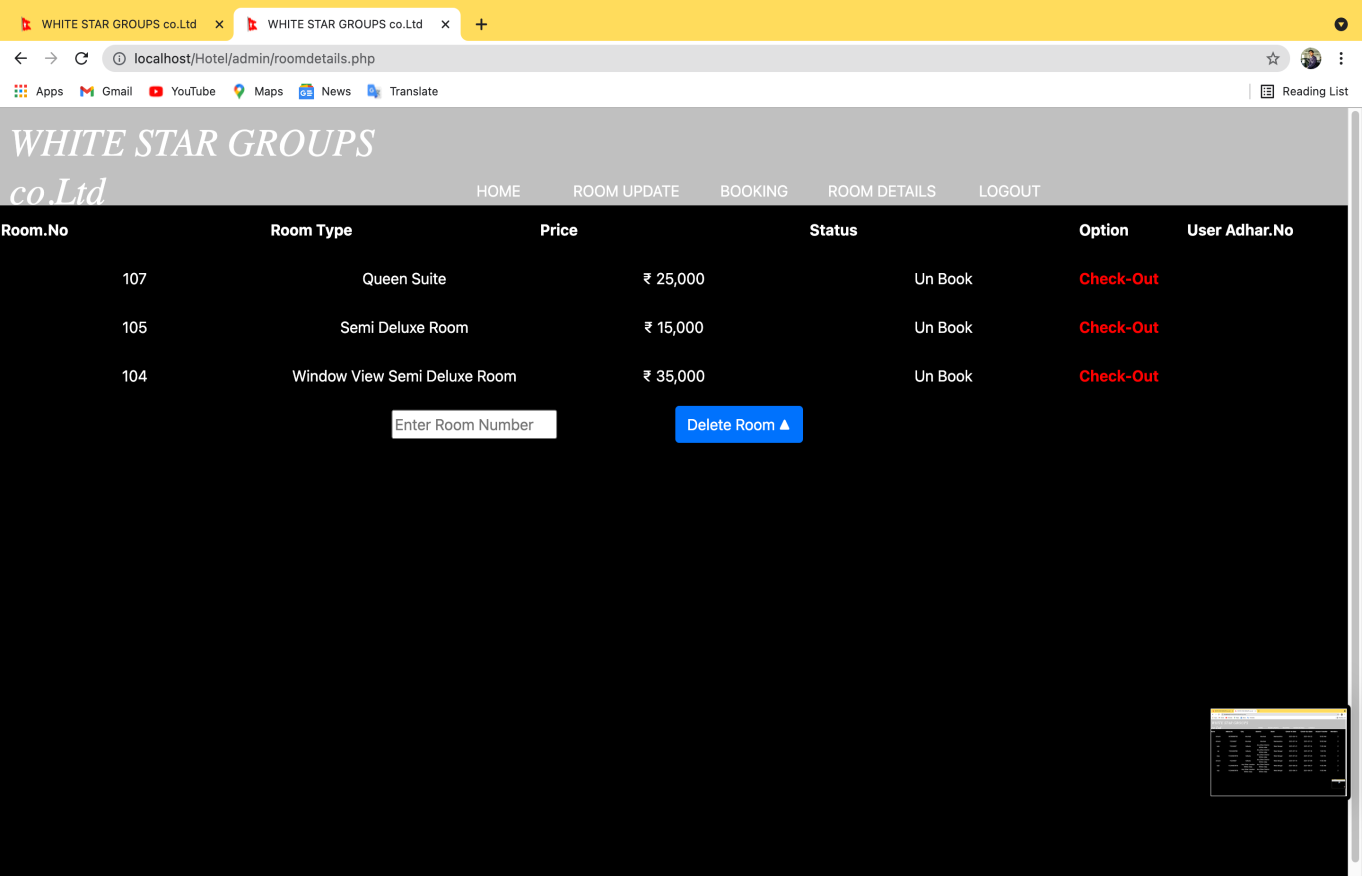Open the ROOM UPDATE page

[626, 191]
